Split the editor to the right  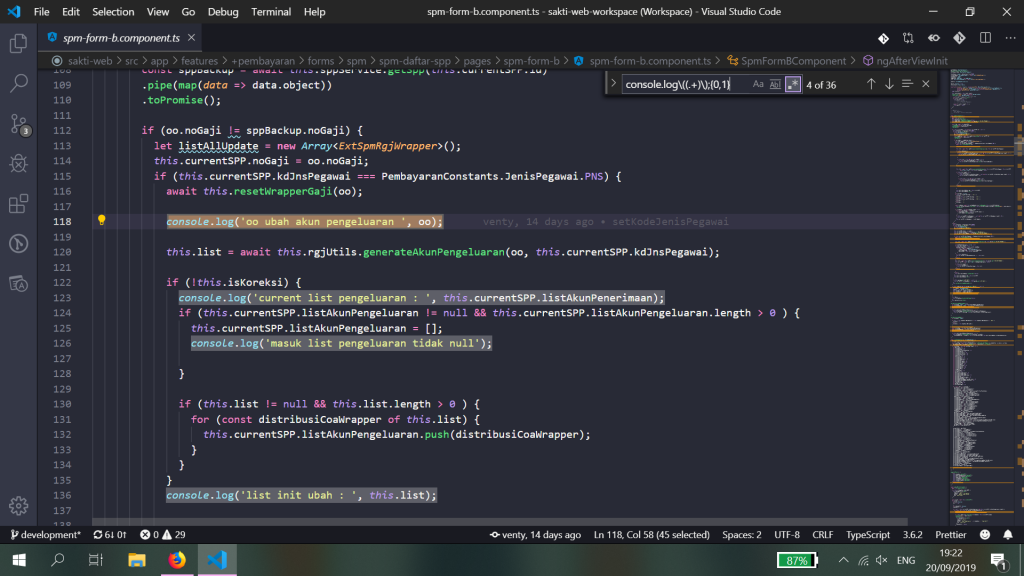[983, 38]
